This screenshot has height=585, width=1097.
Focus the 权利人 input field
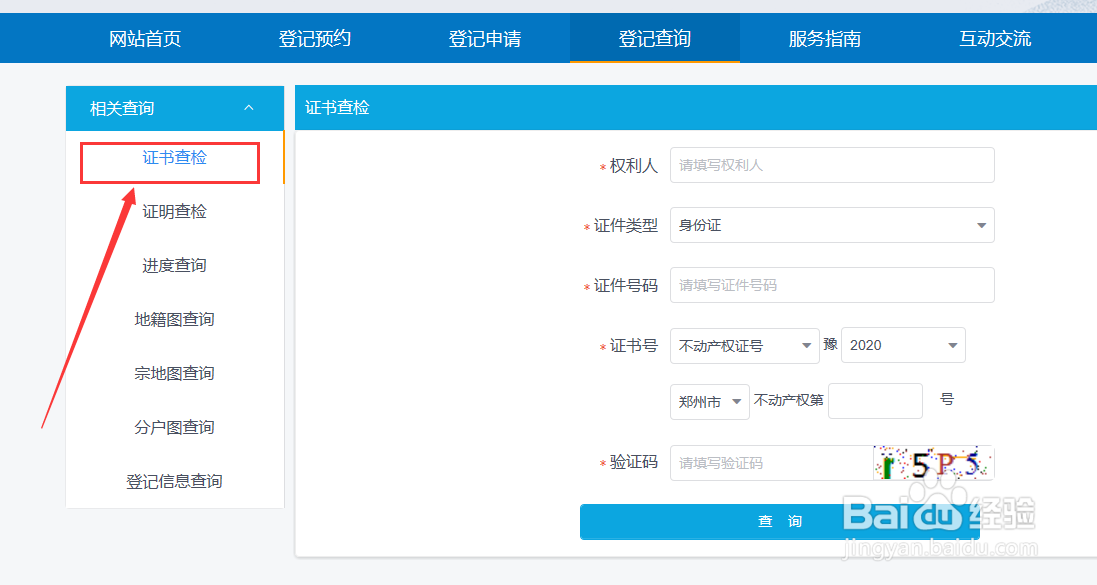[832, 165]
